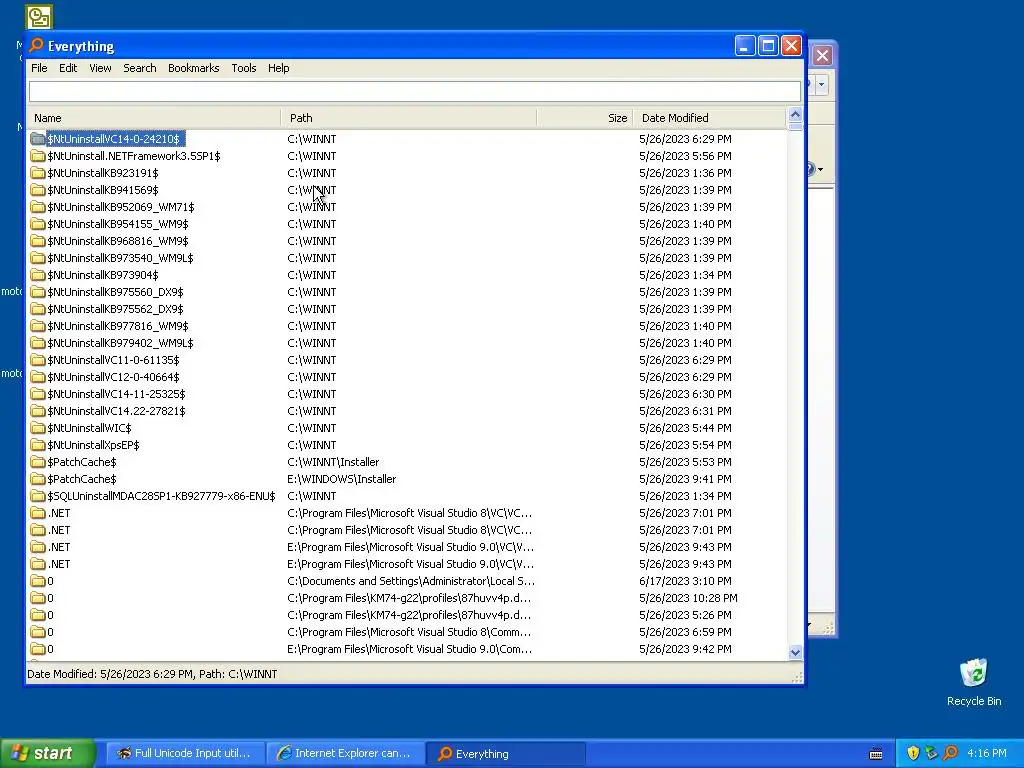Click the taskbar clock showing 4:16 PM
This screenshot has width=1024, height=768.
coord(986,753)
